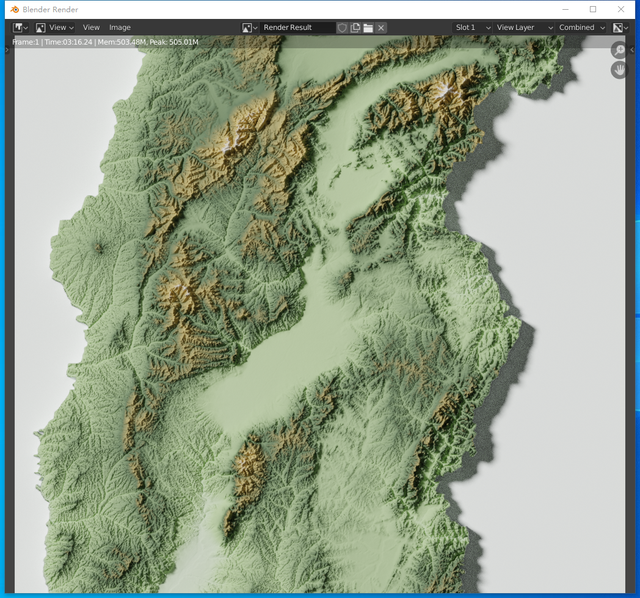Click the new image copy icon

tap(355, 27)
